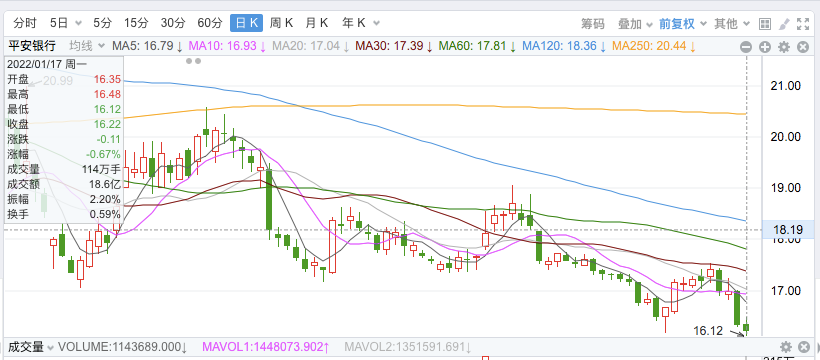The image size is (820, 360).
Task: Toggle the 筹码 chip distribution view
Action: 593,24
